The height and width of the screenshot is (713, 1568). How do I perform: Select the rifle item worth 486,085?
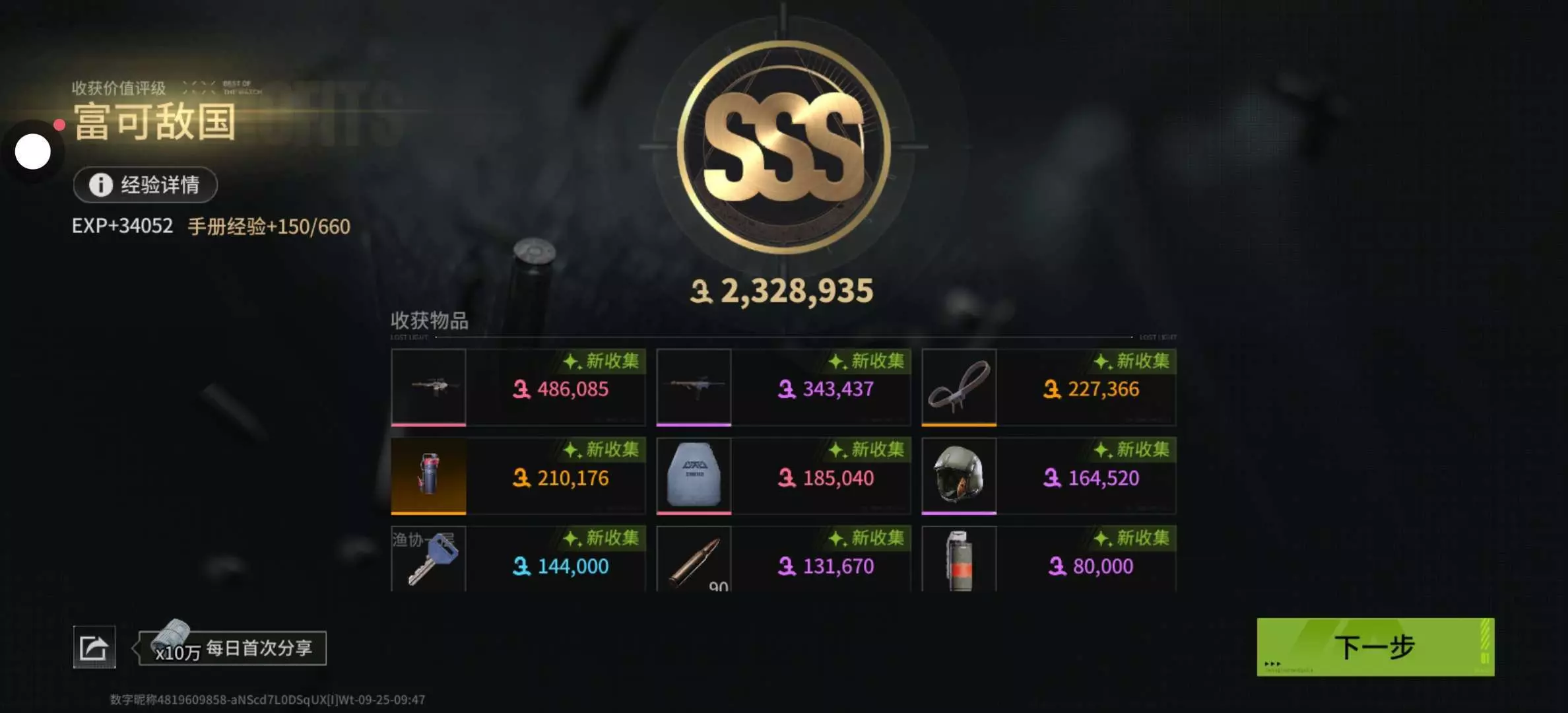pyautogui.click(x=428, y=387)
